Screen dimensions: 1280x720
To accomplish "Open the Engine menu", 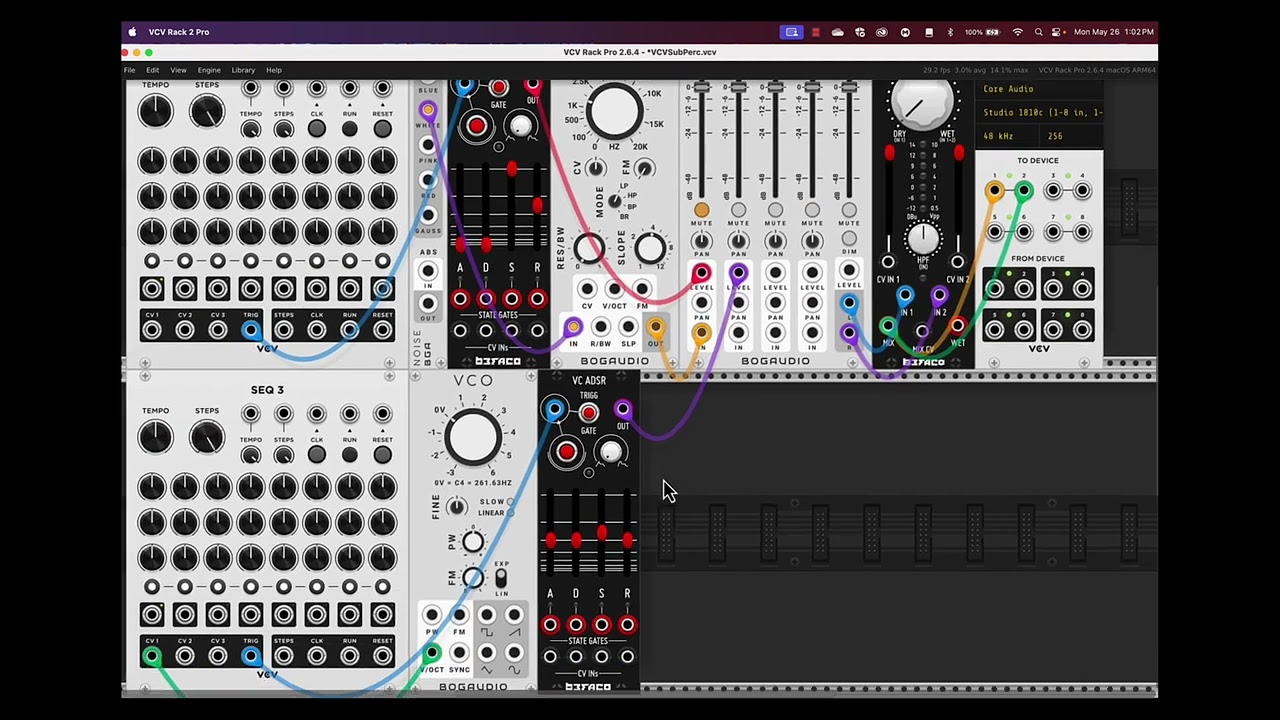I will tap(209, 70).
